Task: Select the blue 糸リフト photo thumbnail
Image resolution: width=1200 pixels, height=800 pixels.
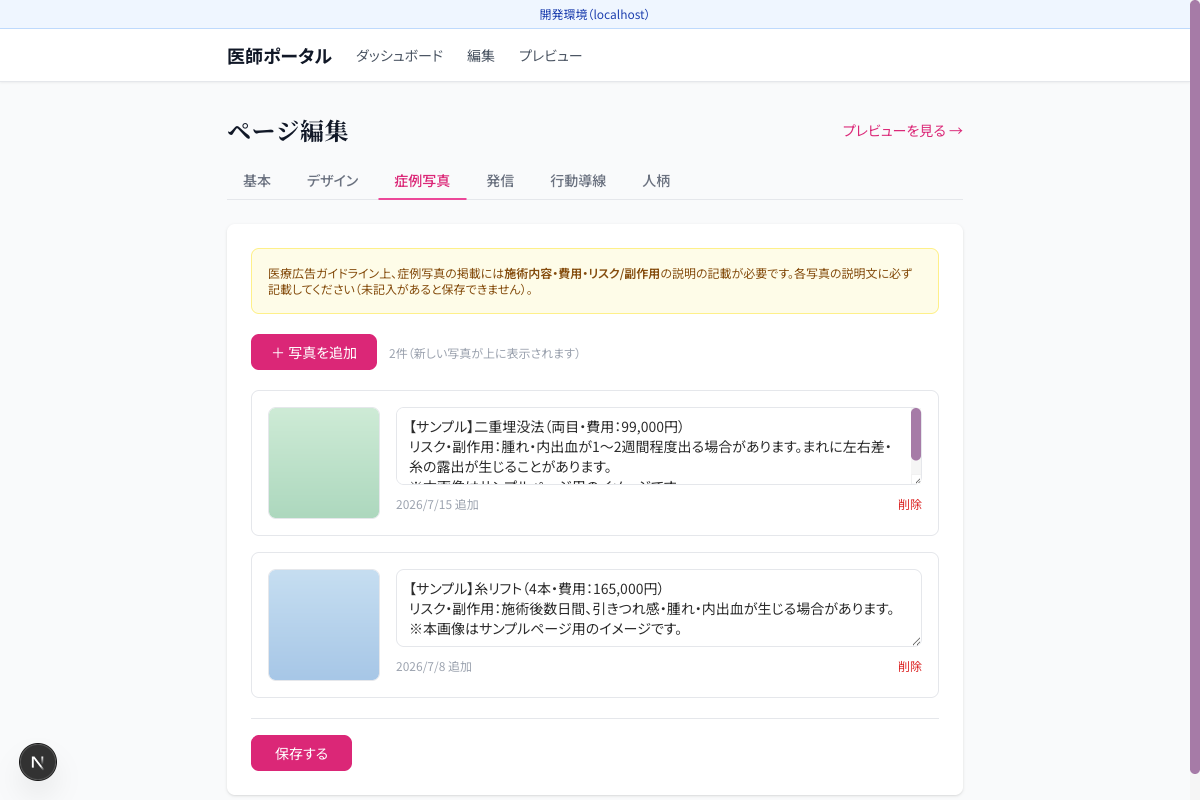Action: click(x=324, y=625)
